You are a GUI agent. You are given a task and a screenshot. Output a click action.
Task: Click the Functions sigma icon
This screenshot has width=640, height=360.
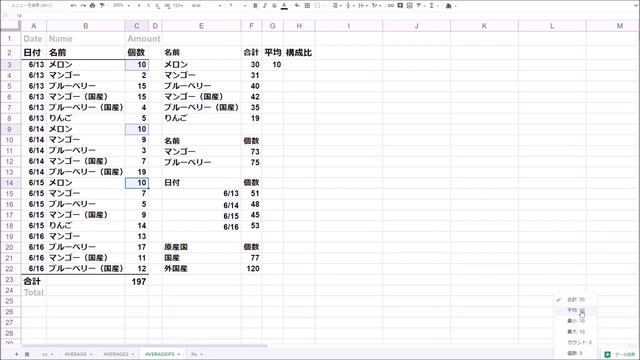[x=431, y=6]
